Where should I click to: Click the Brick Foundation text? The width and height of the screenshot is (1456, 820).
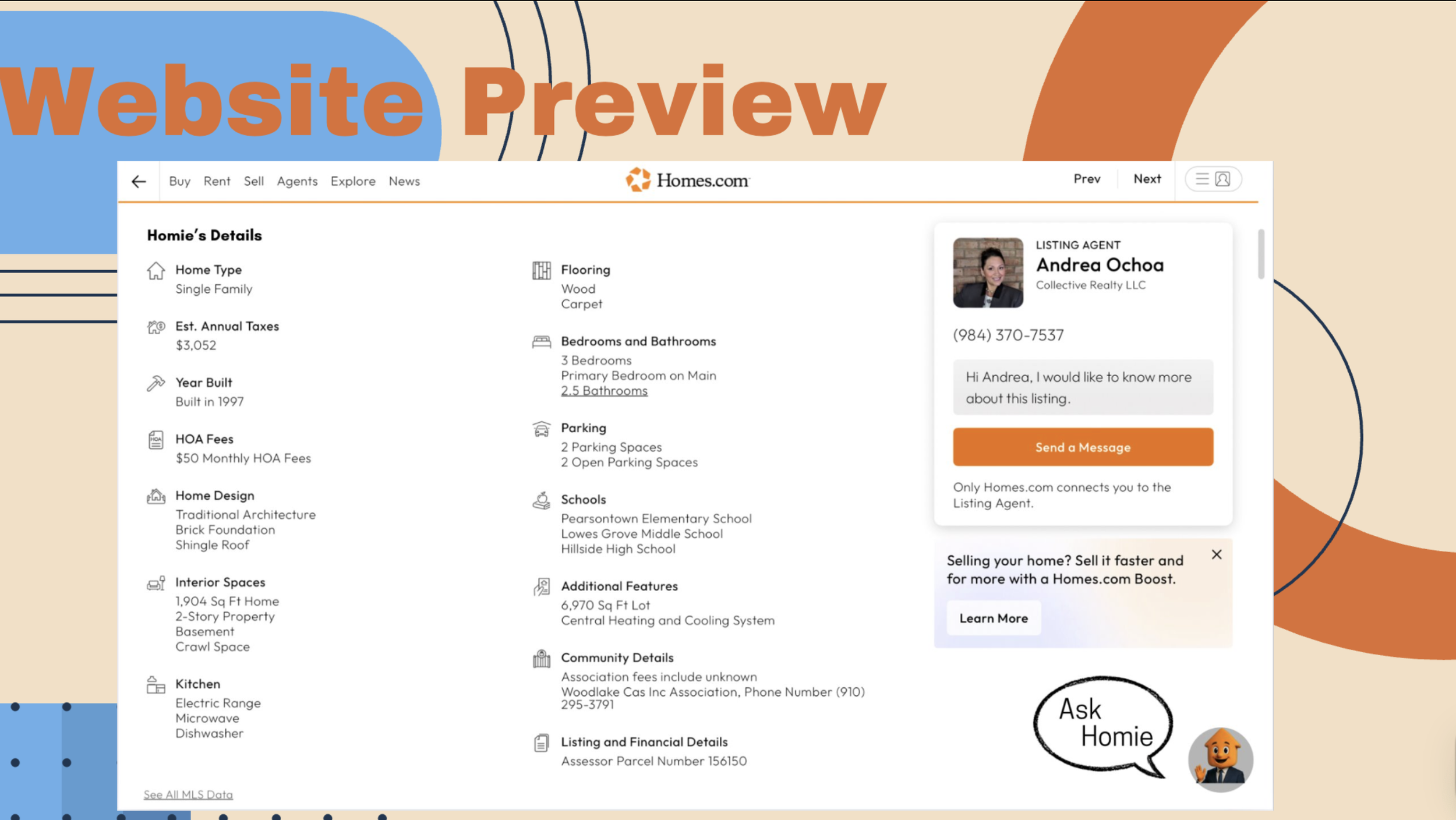coord(225,530)
